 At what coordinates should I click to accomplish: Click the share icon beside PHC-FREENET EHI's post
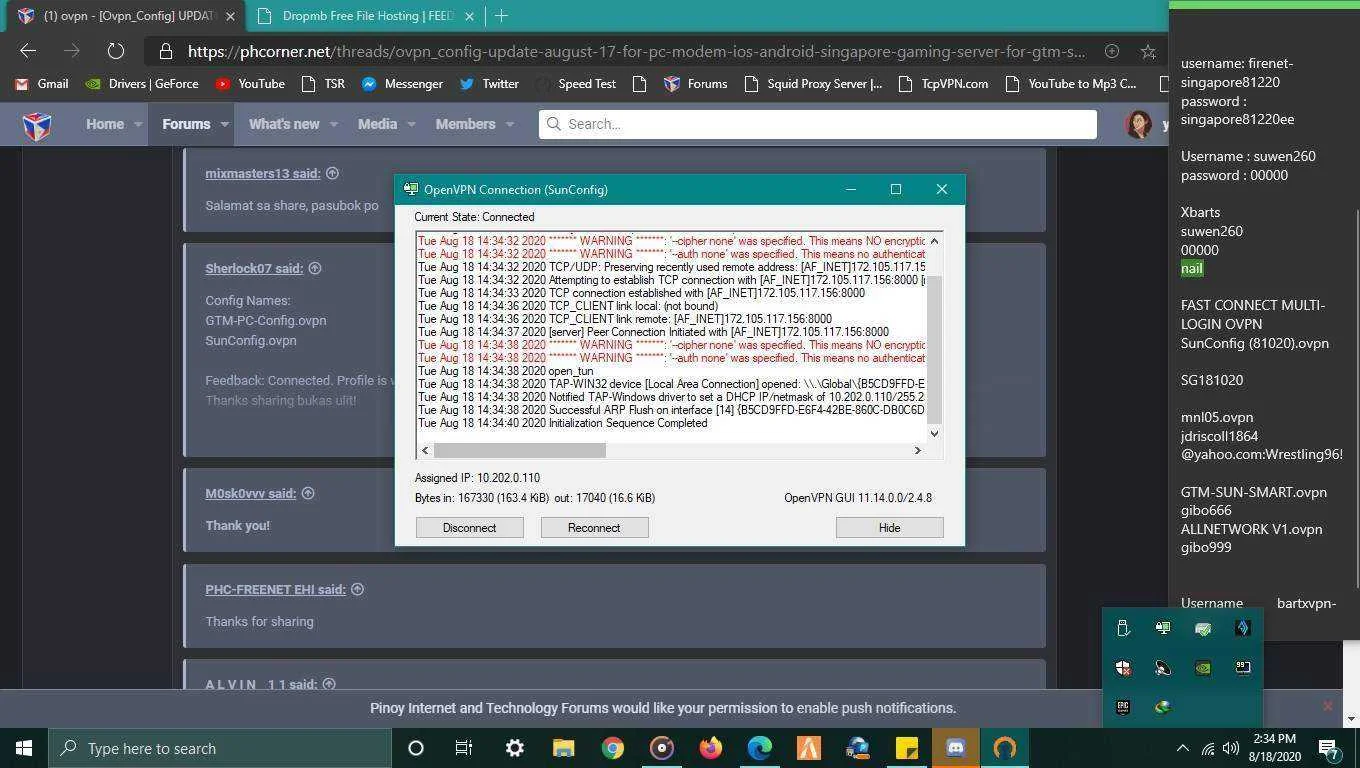pyautogui.click(x=357, y=589)
